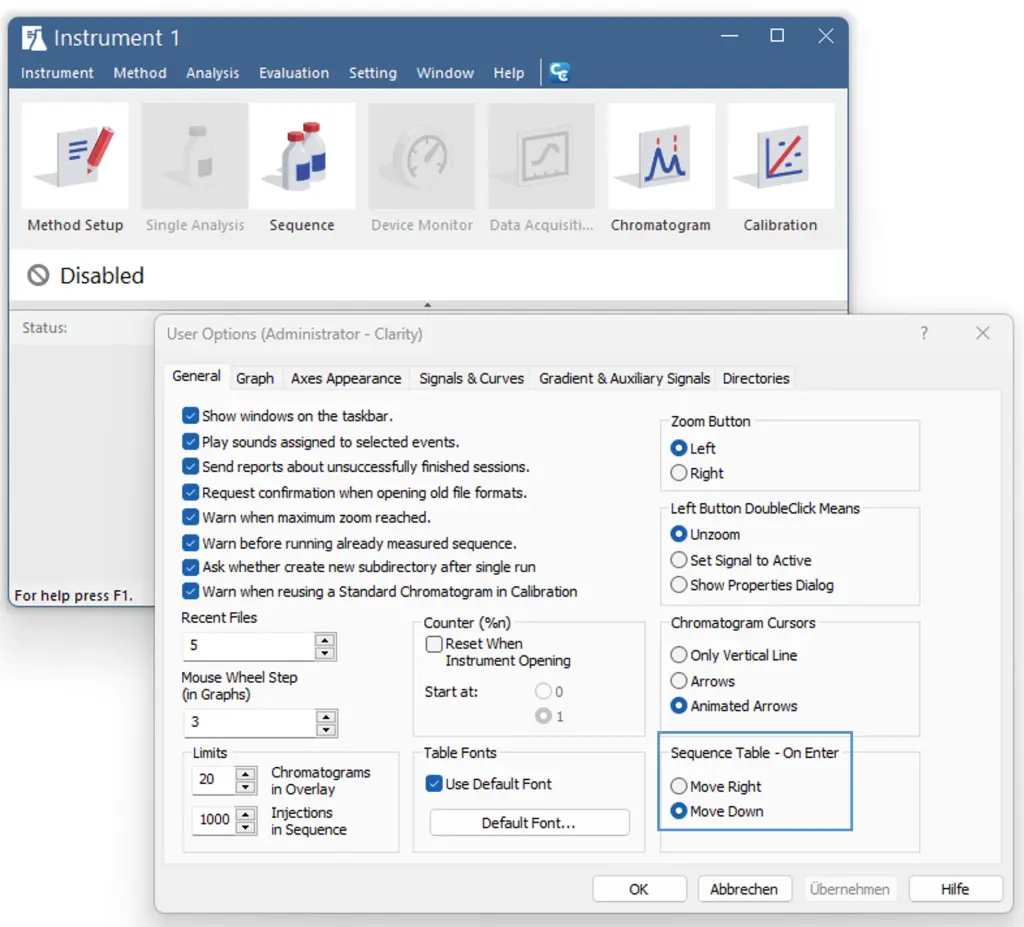Increase Chromatograms in Overlay limit
Screen dimensions: 1024x927
246,773
